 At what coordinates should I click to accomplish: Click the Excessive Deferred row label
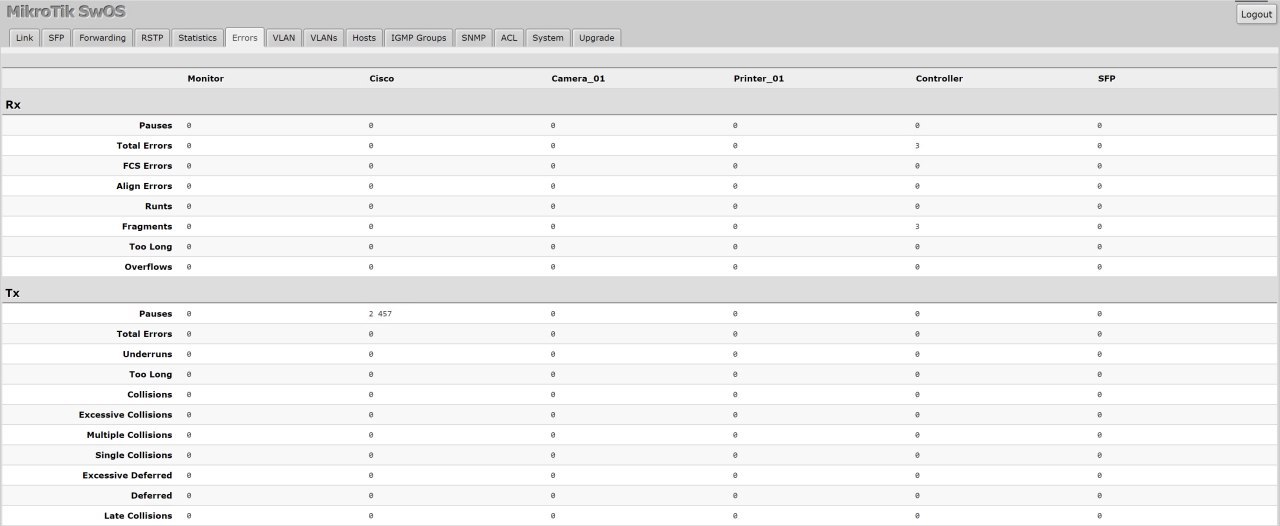coord(127,475)
